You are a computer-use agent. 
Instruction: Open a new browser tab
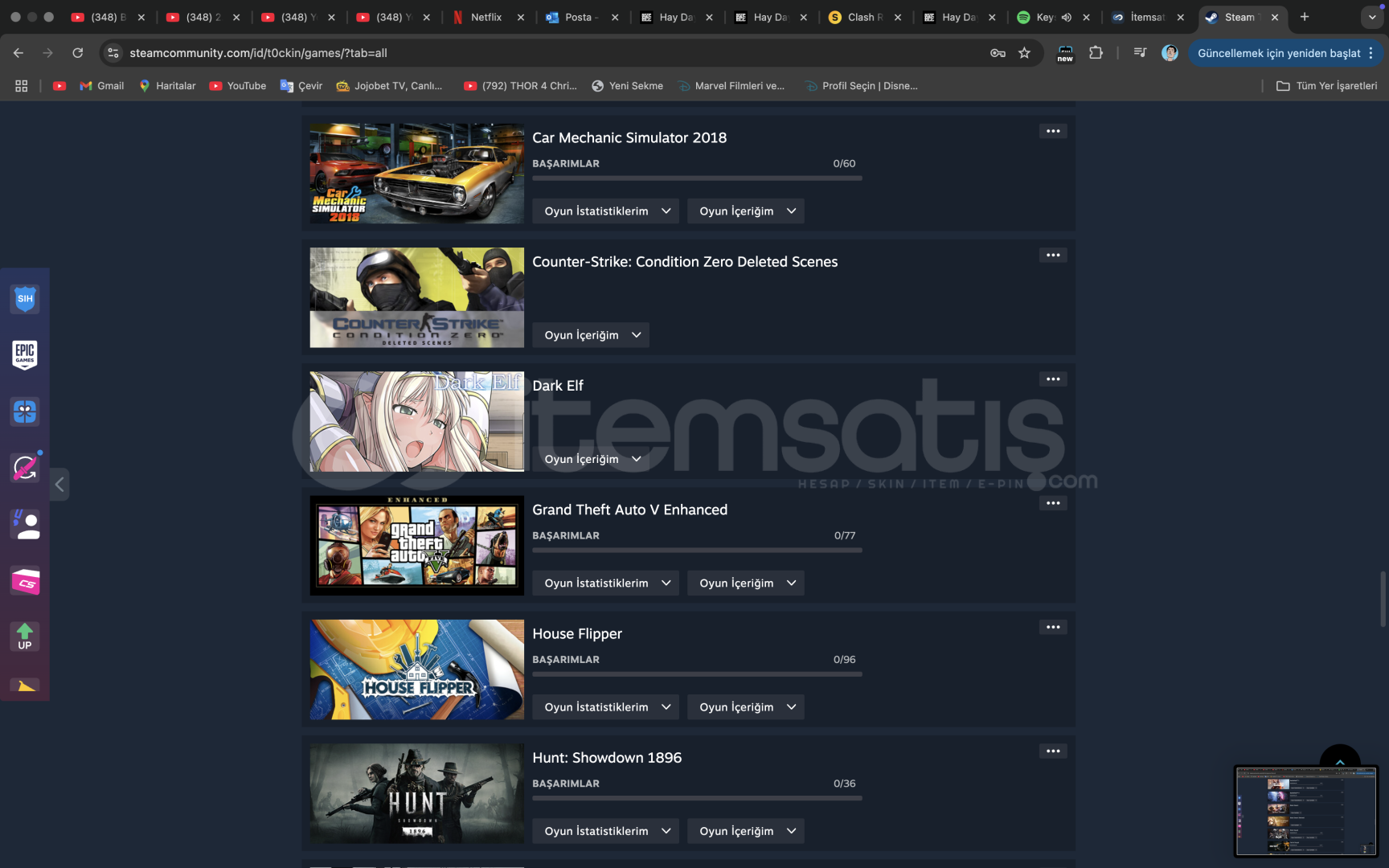[x=1305, y=17]
